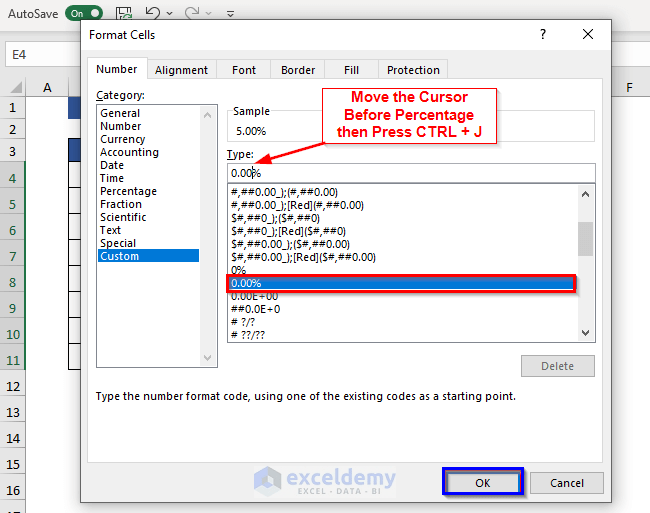This screenshot has width=650, height=513.
Task: Select Currency category
Action: (148, 139)
